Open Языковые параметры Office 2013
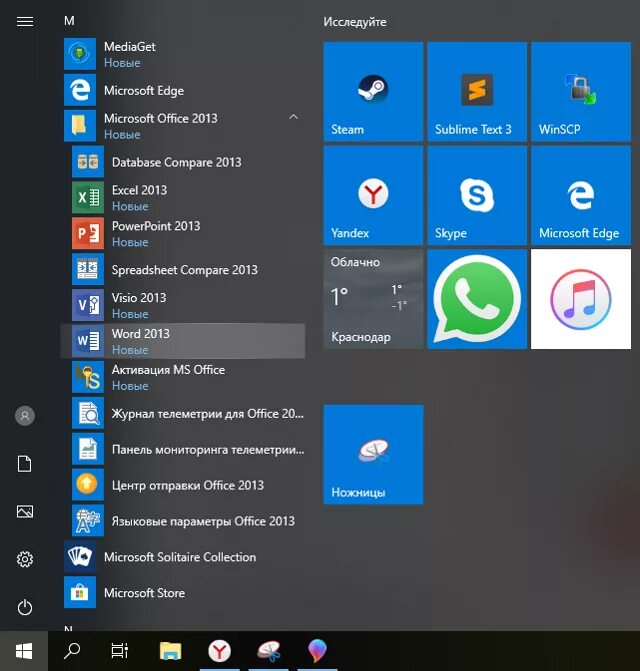This screenshot has height=671, width=640. 184,521
